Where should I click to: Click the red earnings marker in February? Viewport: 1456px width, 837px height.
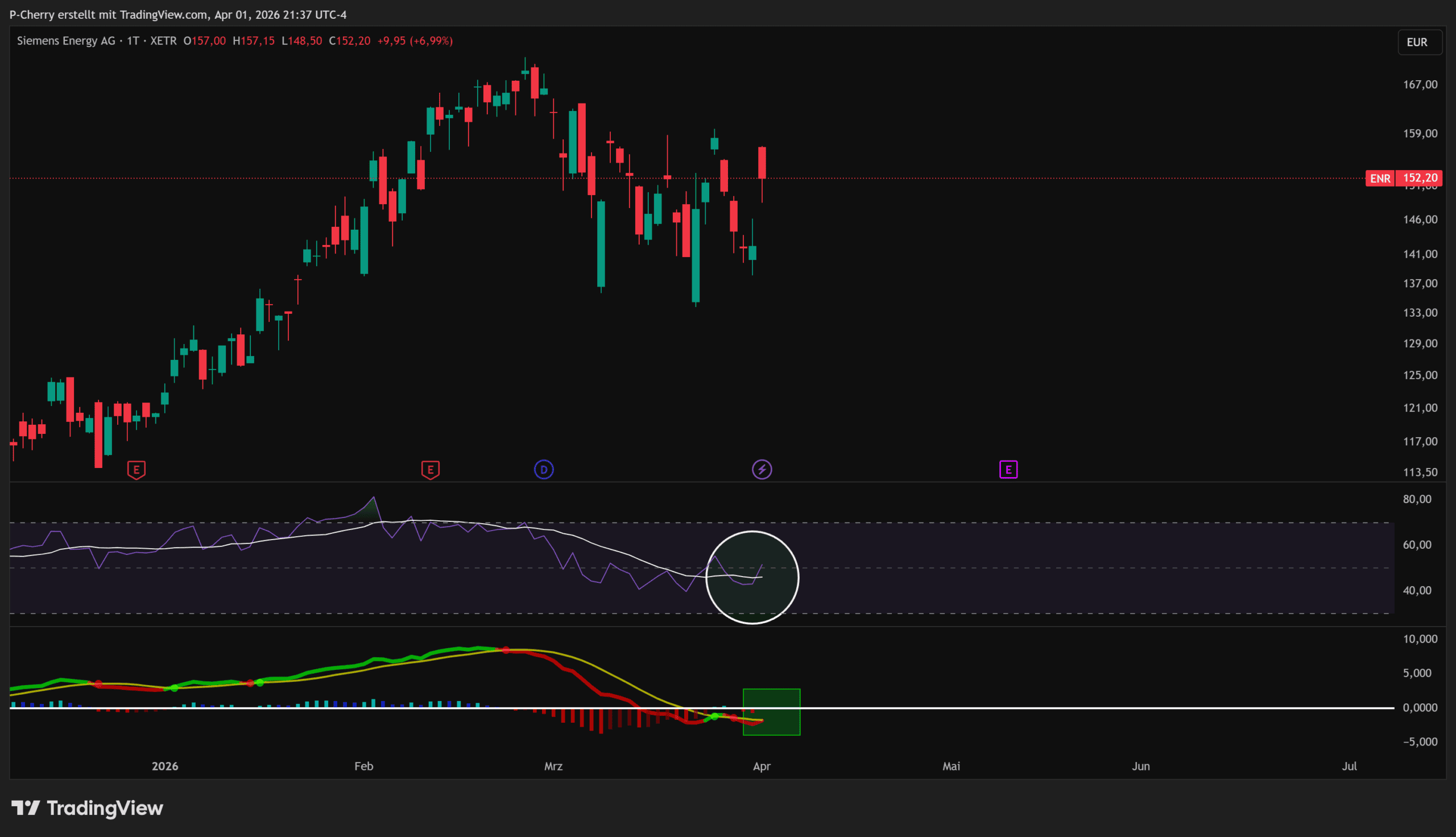point(430,470)
